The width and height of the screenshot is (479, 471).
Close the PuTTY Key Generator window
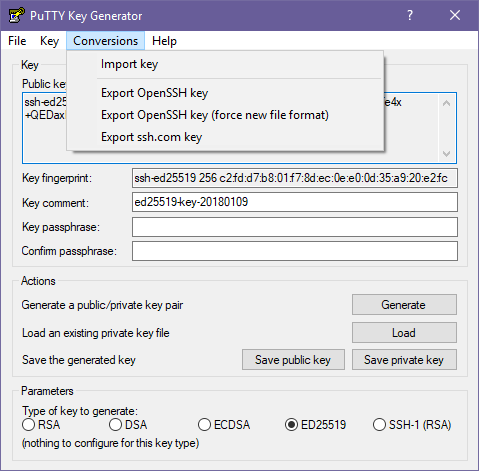coord(455,15)
